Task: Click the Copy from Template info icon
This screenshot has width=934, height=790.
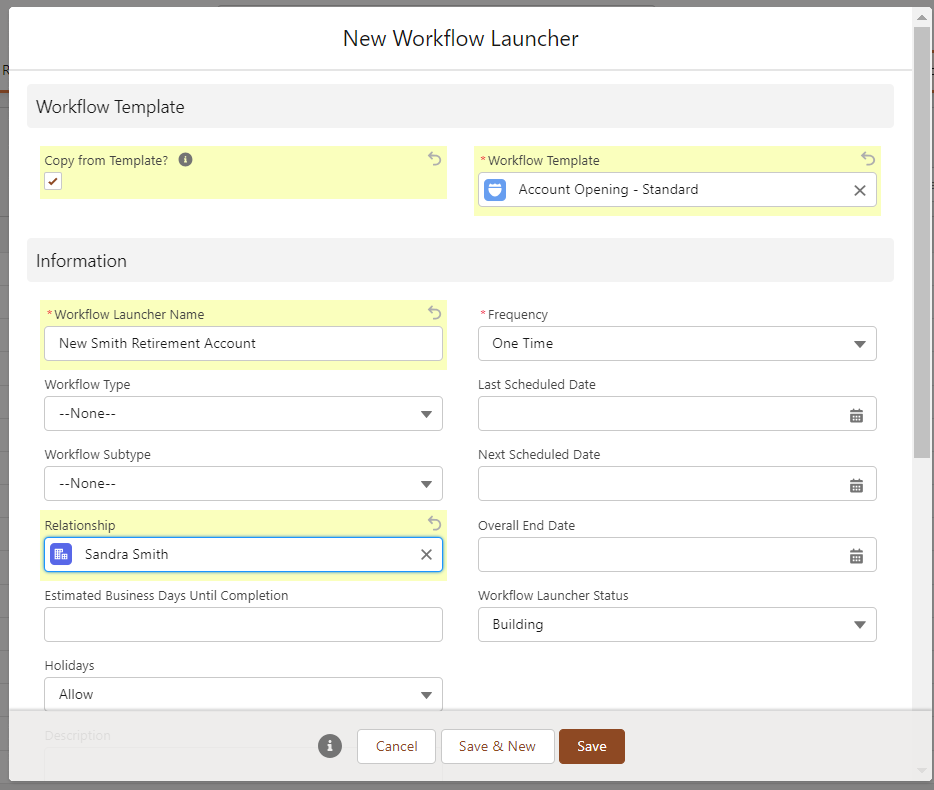Action: 185,160
